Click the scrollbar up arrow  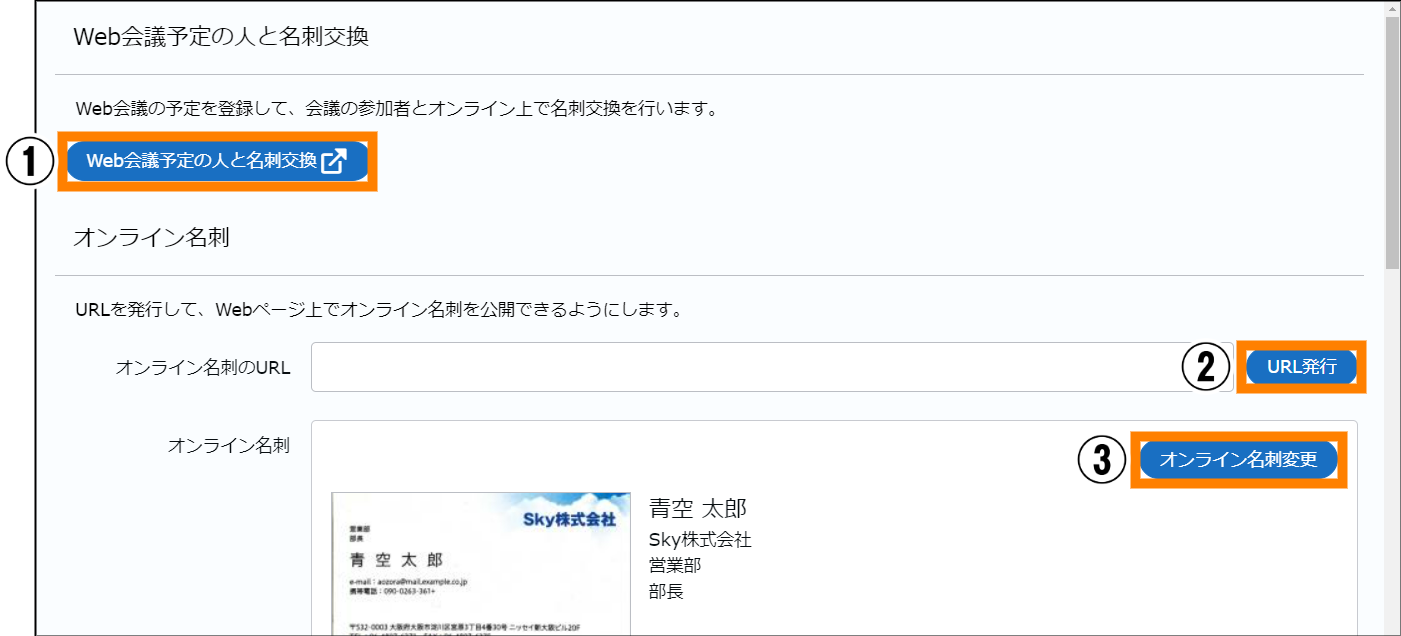[x=1392, y=8]
